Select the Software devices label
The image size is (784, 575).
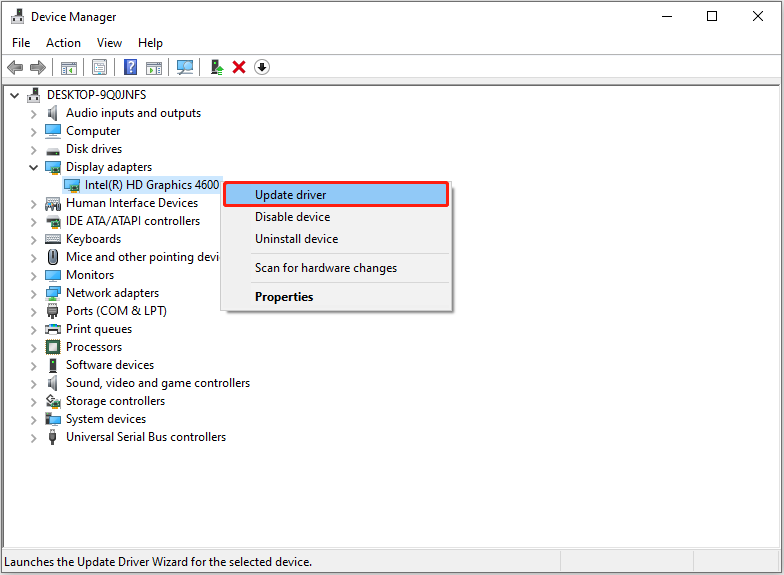click(x=110, y=365)
